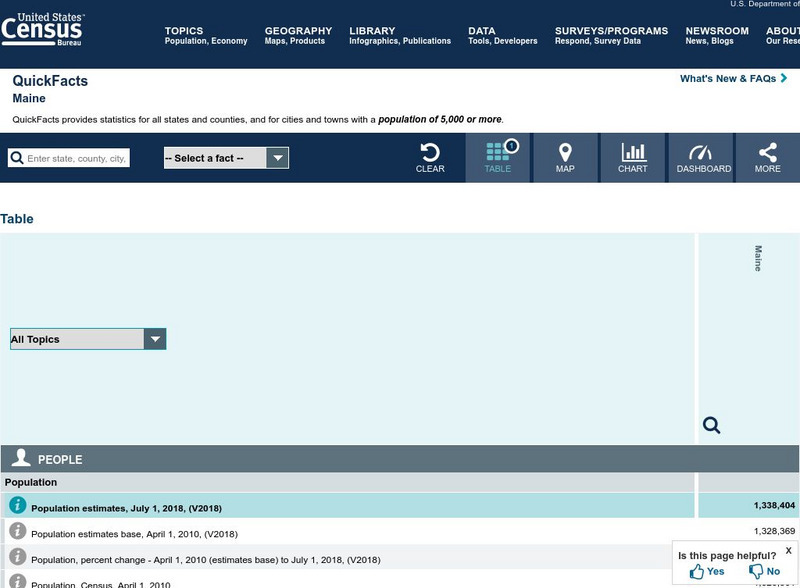The height and width of the screenshot is (588, 800).
Task: Switch to TABLE view icon
Action: 497,157
